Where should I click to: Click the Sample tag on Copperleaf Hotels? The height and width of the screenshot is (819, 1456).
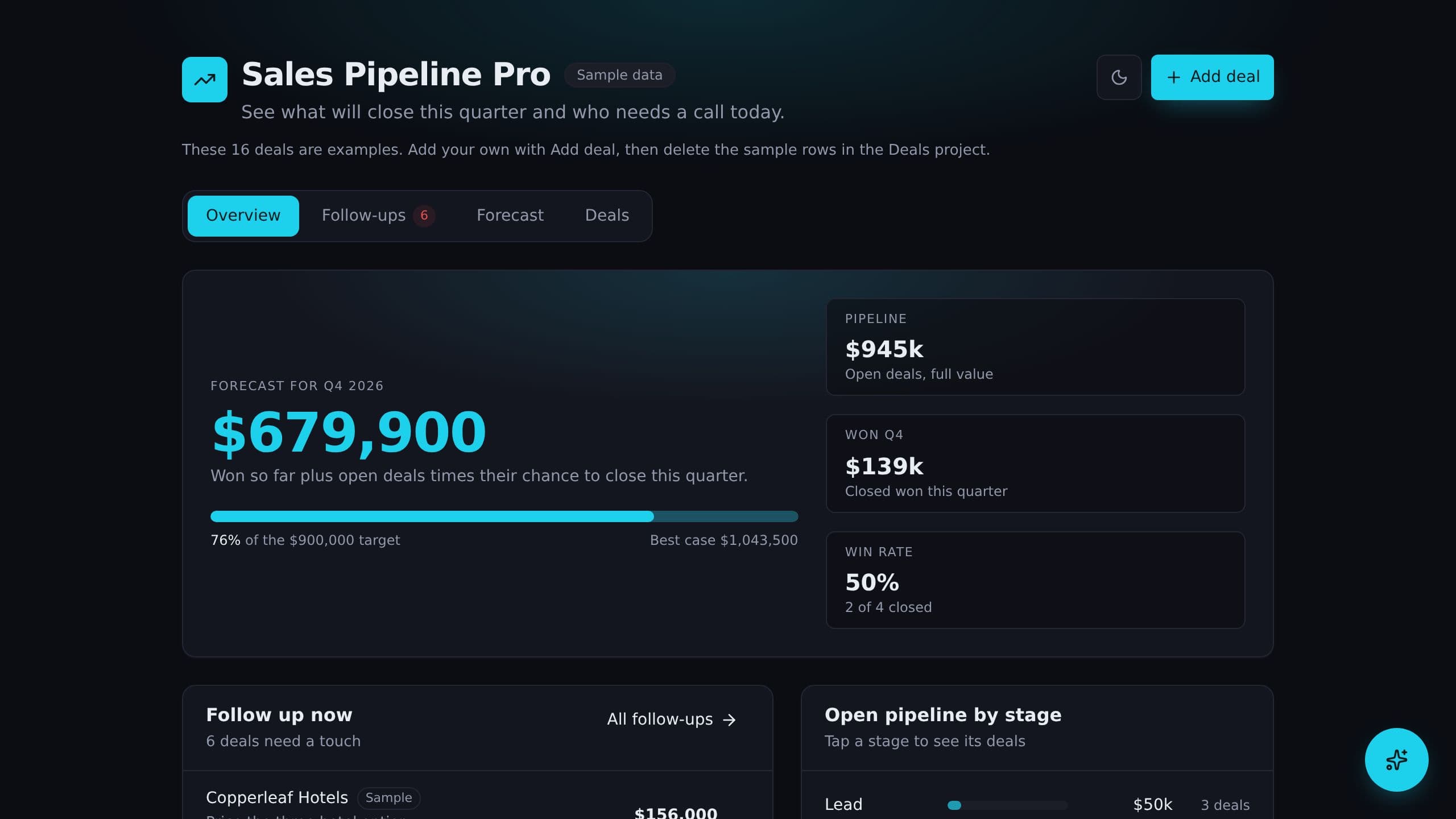[x=388, y=798]
